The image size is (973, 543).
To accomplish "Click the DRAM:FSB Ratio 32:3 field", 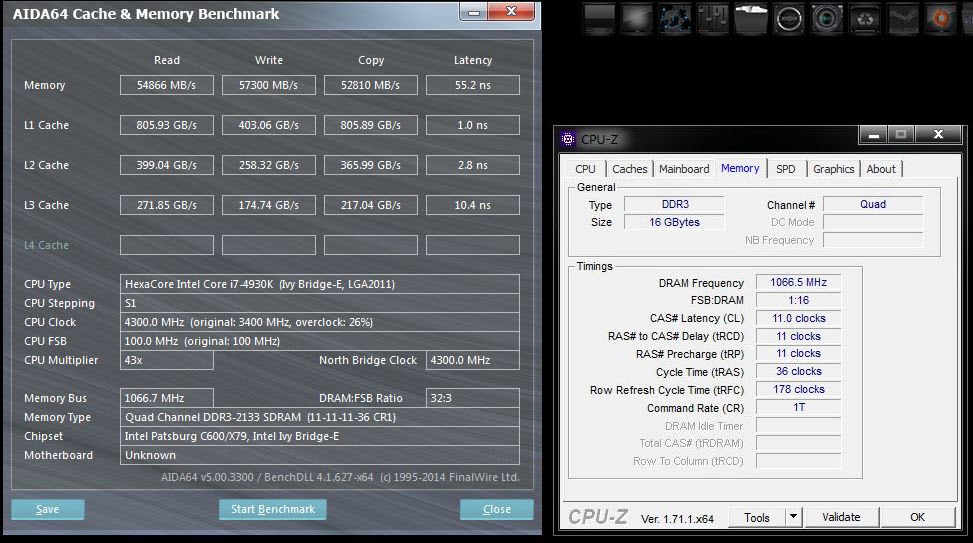I will [473, 398].
